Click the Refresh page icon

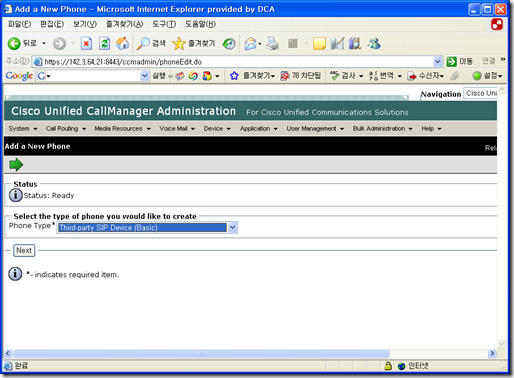tap(104, 44)
